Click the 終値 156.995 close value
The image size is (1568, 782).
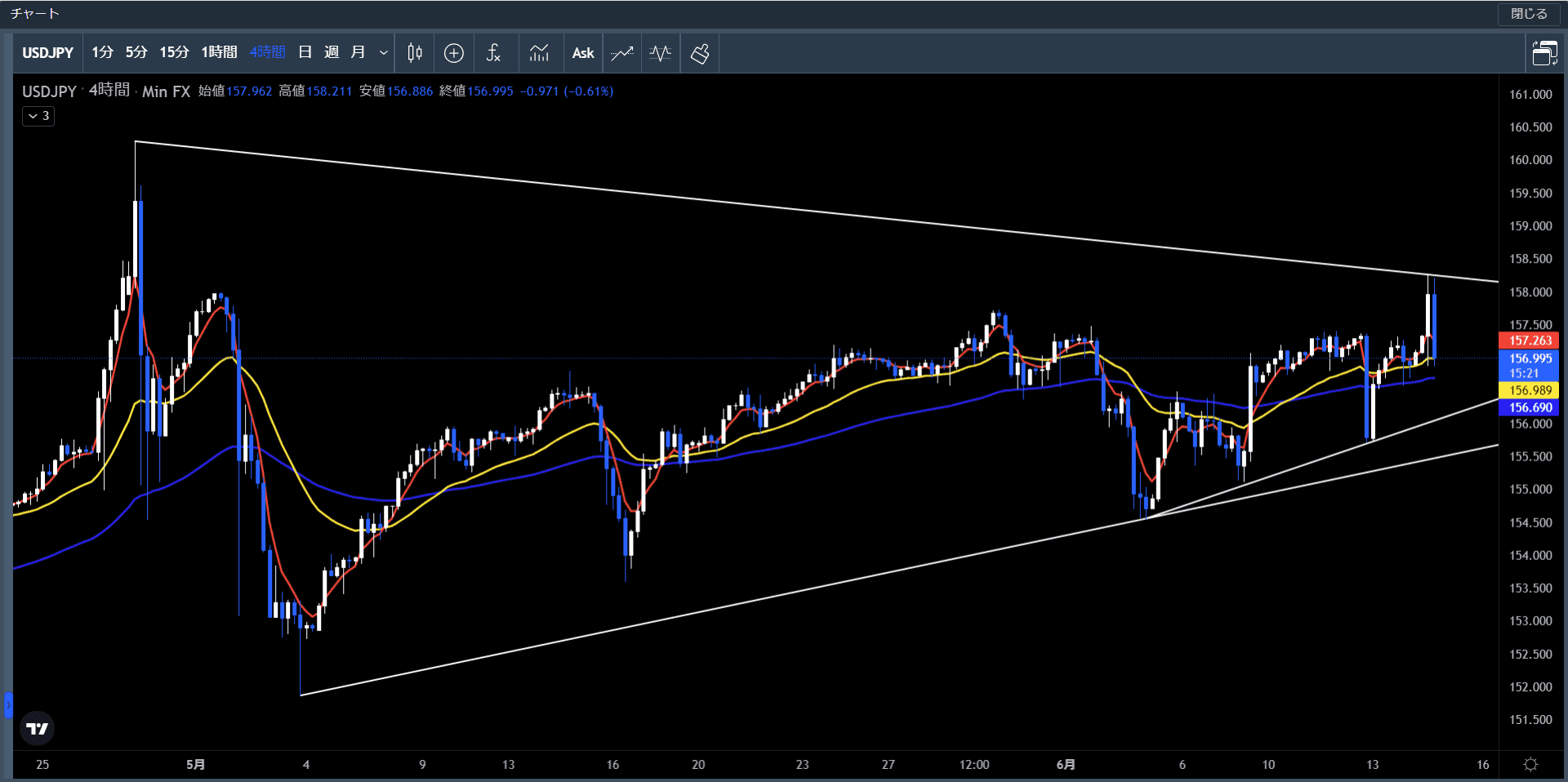coord(476,91)
